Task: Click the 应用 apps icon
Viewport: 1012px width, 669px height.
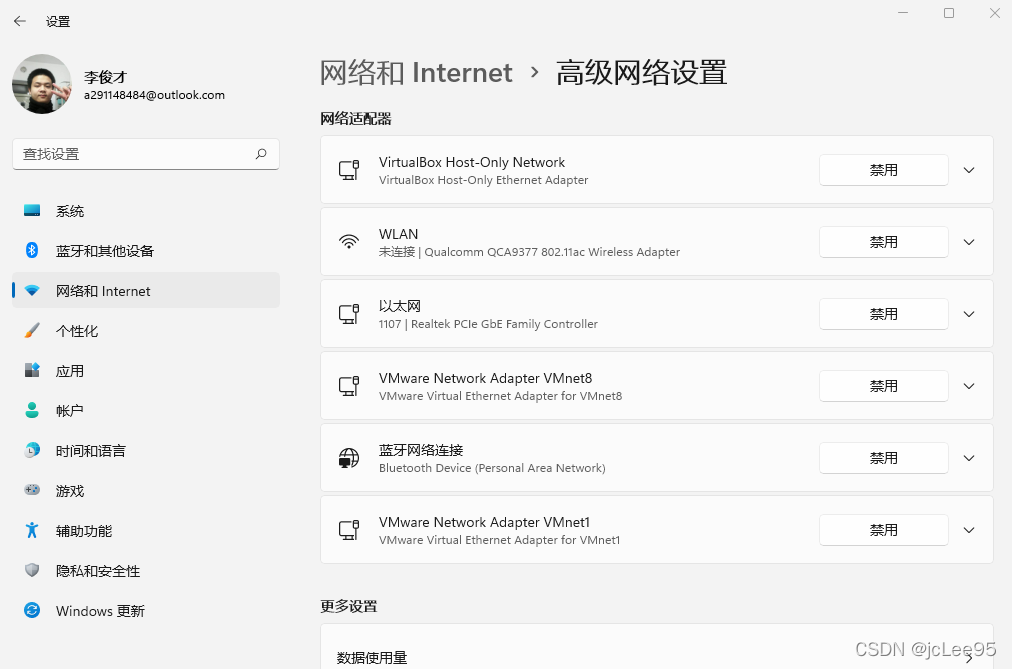Action: (32, 370)
